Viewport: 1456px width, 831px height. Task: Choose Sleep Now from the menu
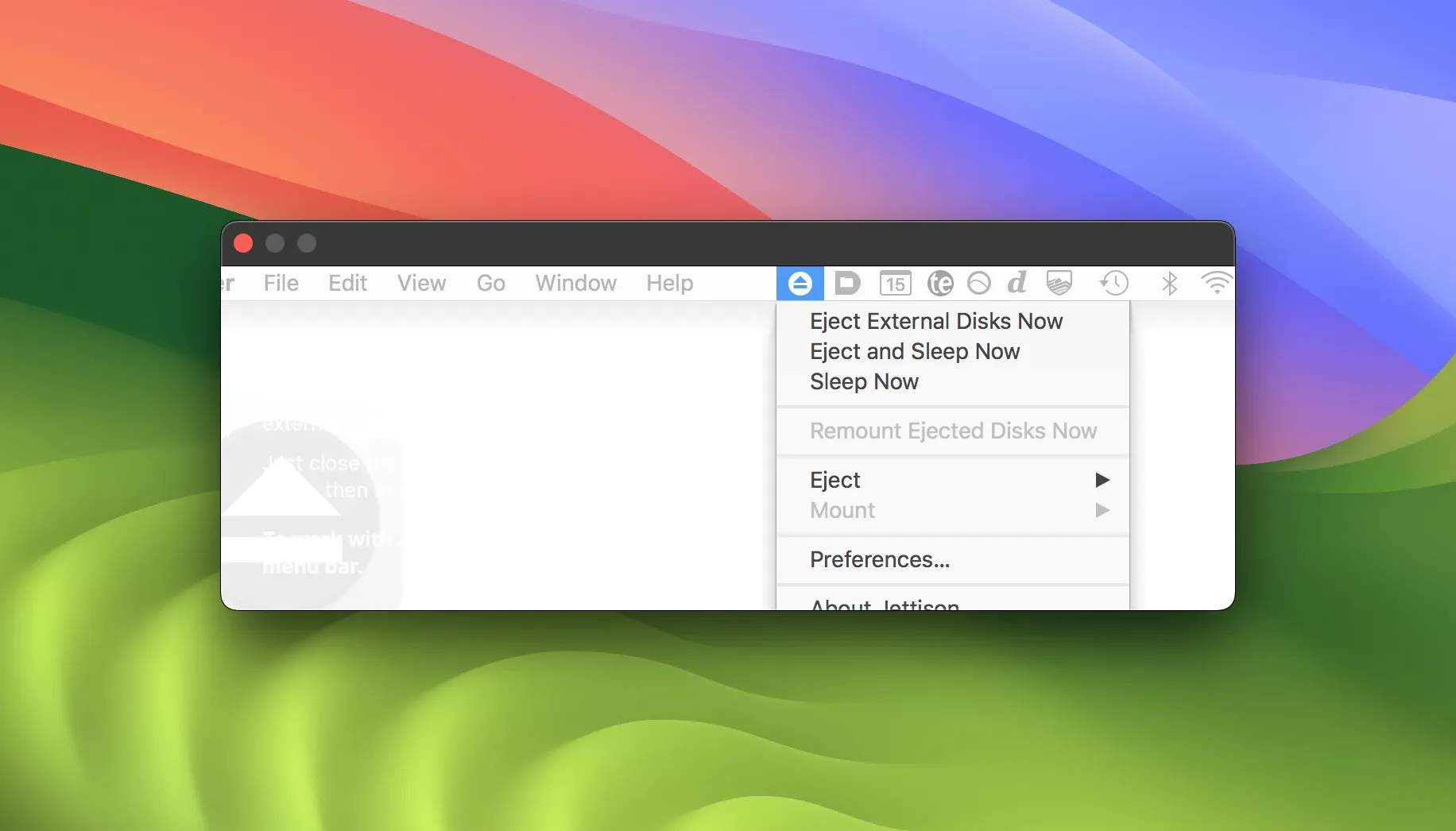tap(864, 381)
